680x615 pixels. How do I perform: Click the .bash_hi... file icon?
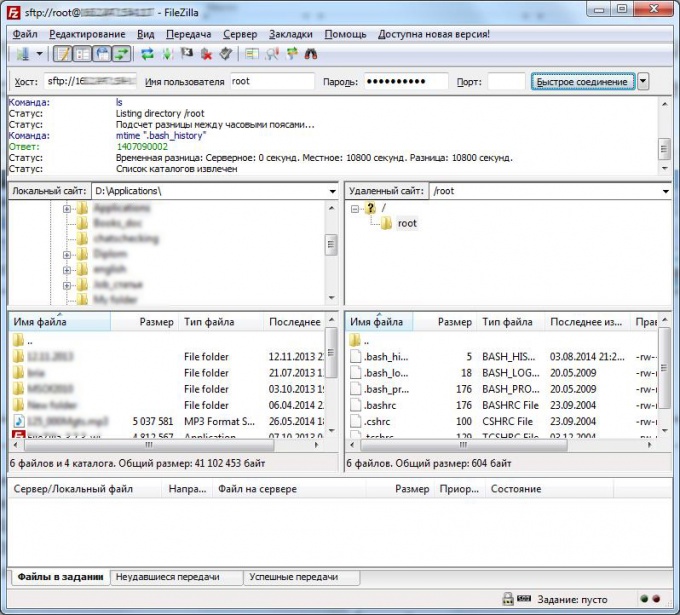(356, 357)
